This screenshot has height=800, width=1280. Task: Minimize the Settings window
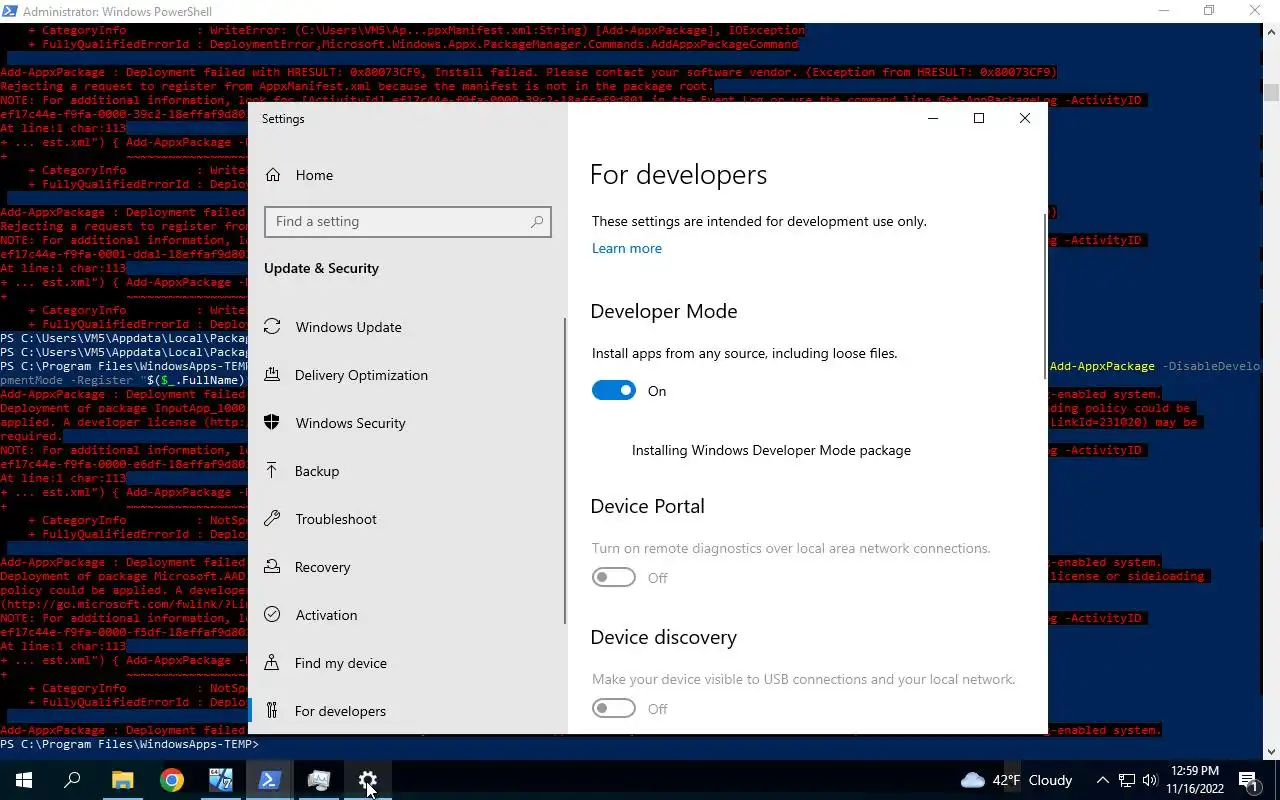[x=933, y=118]
